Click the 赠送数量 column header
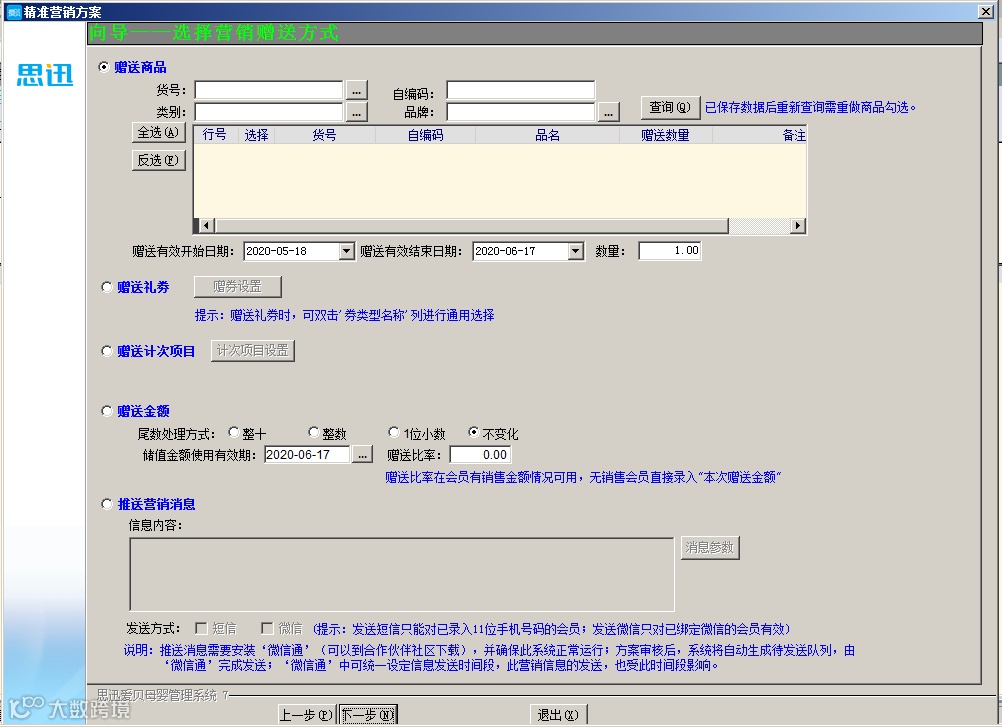This screenshot has width=1002, height=727. (666, 135)
